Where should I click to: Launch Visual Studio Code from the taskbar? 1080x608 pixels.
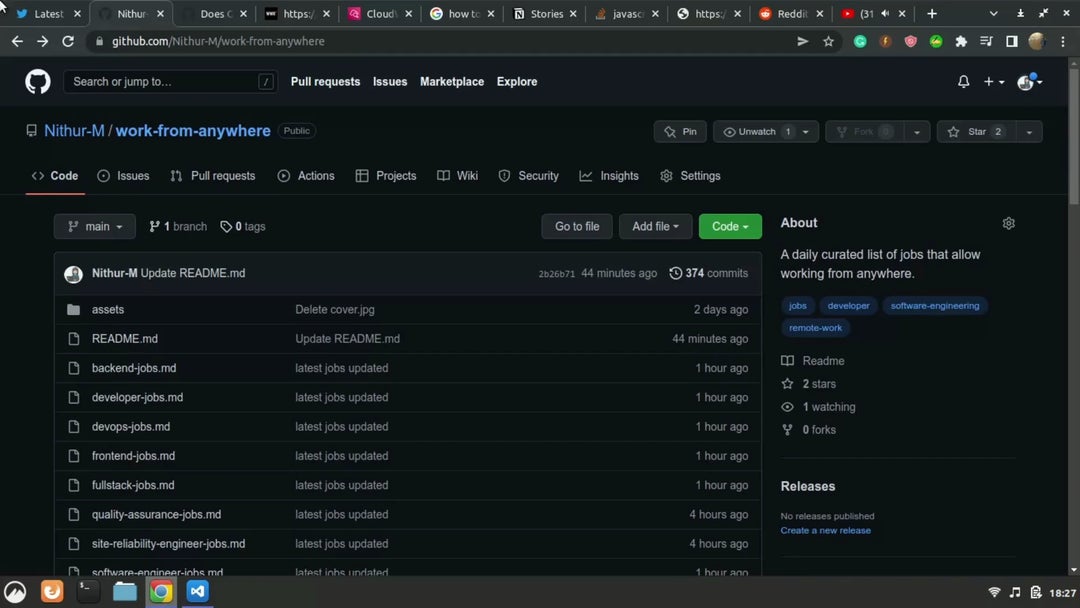[197, 591]
